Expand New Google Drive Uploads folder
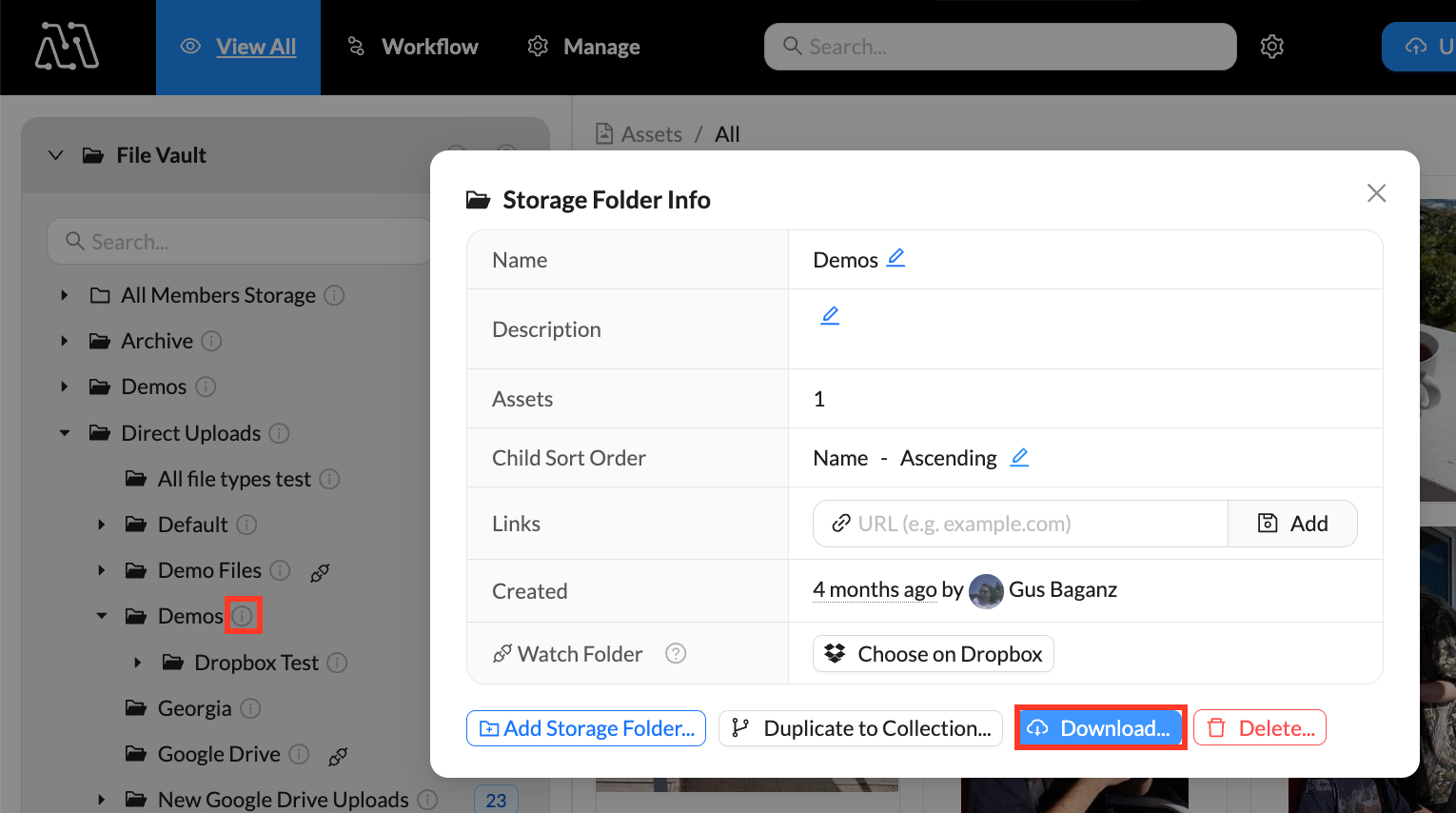The height and width of the screenshot is (813, 1456). tap(101, 800)
